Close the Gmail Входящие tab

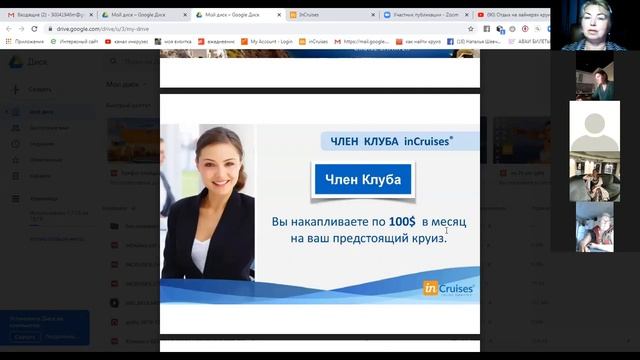91,15
